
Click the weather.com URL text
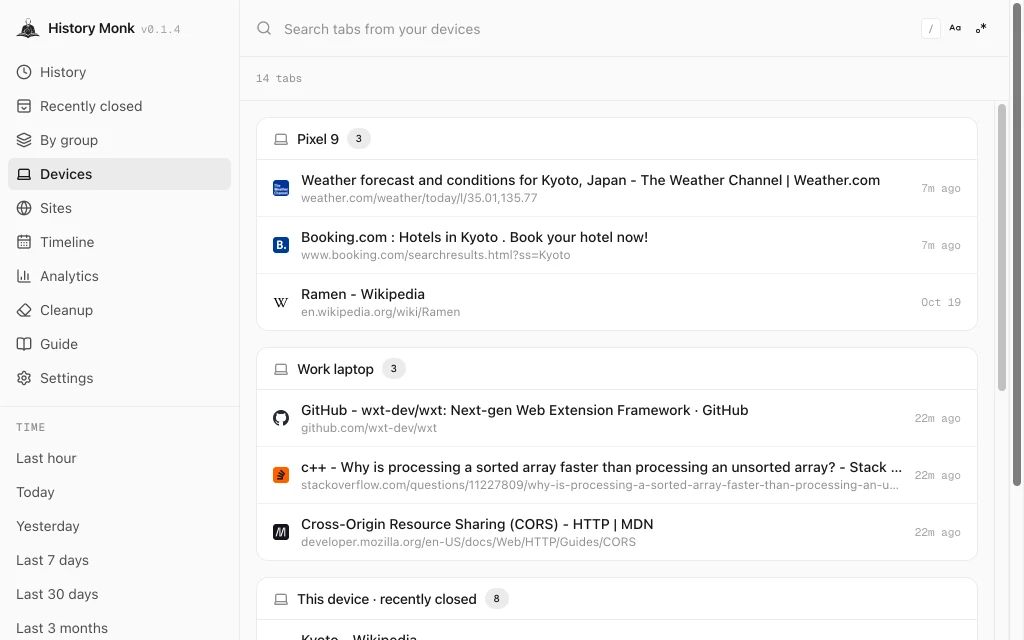point(419,198)
